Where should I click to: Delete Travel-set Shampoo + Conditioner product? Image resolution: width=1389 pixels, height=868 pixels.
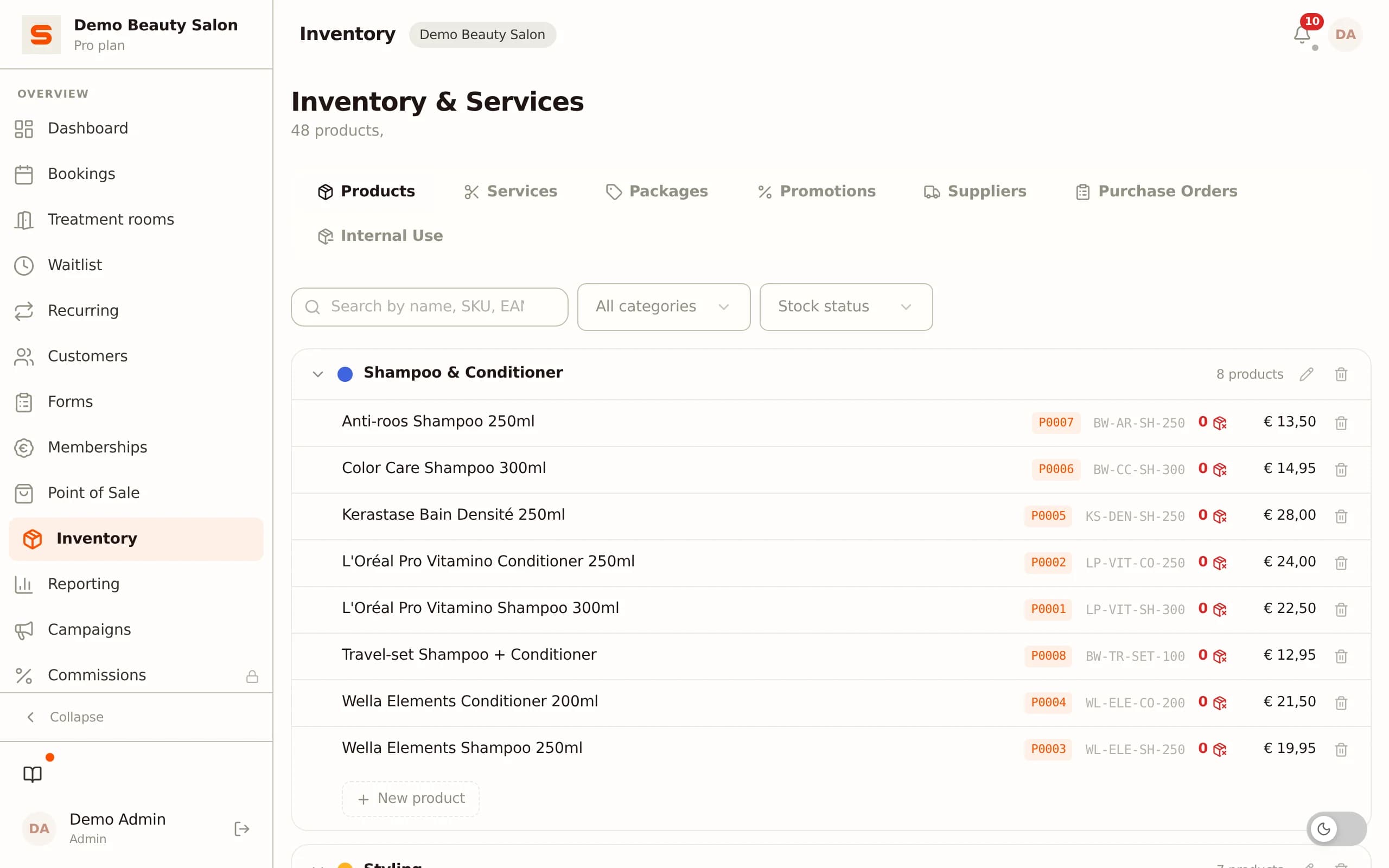point(1341,655)
